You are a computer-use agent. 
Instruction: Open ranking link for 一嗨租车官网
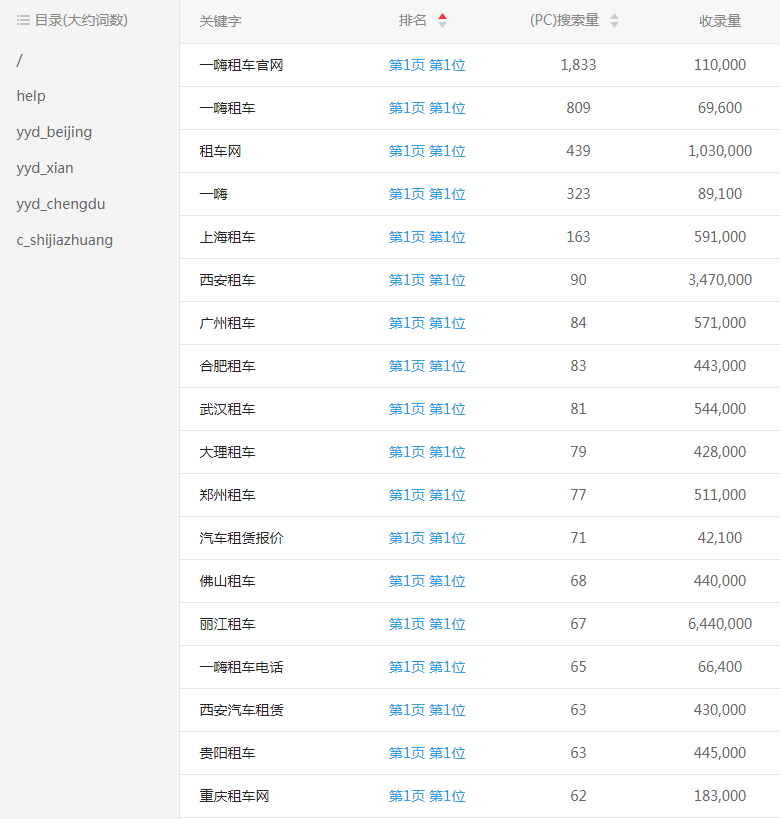point(427,65)
